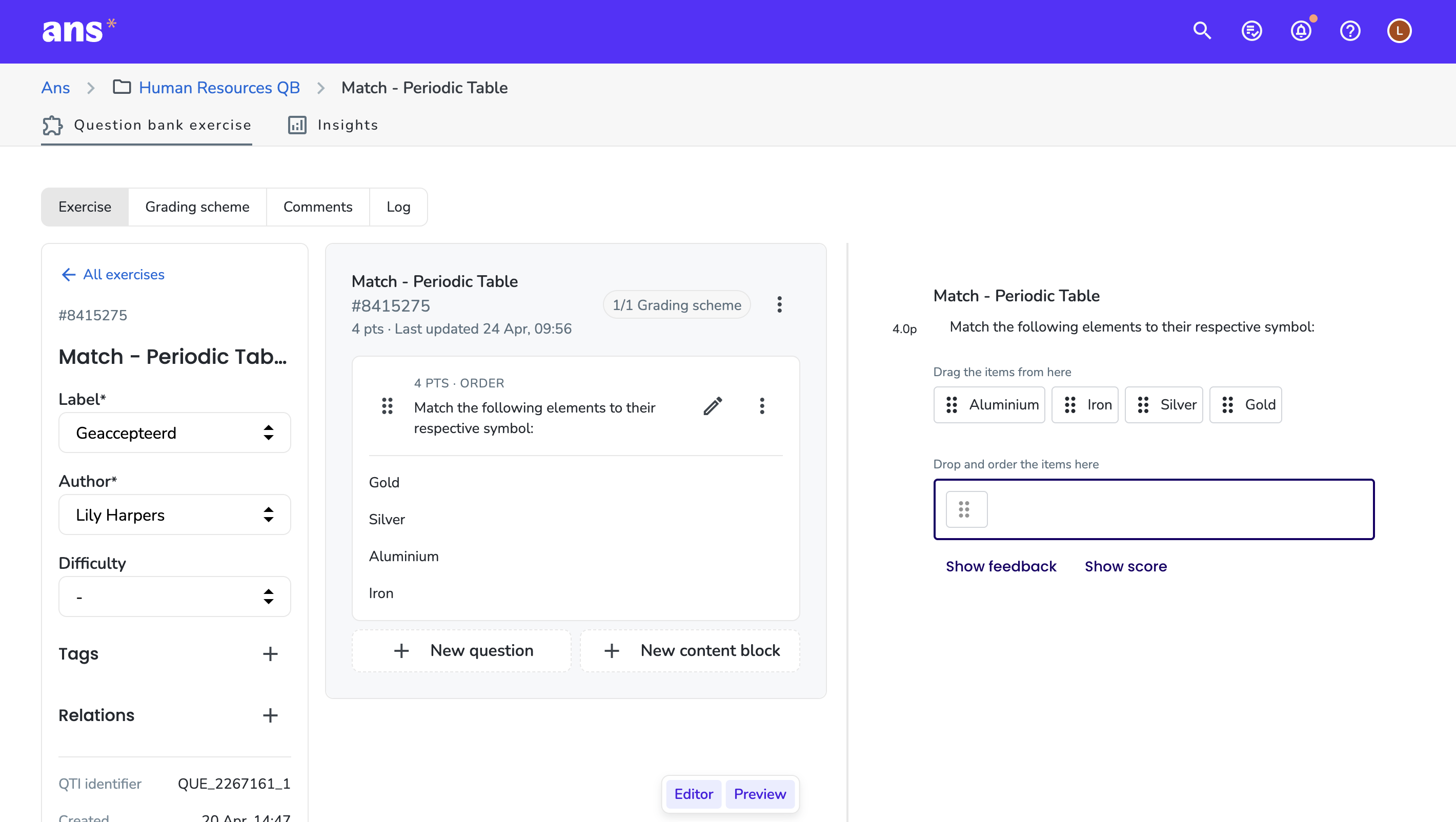1456x822 pixels.
Task: Click the Gold answer row in editor
Action: (x=575, y=482)
